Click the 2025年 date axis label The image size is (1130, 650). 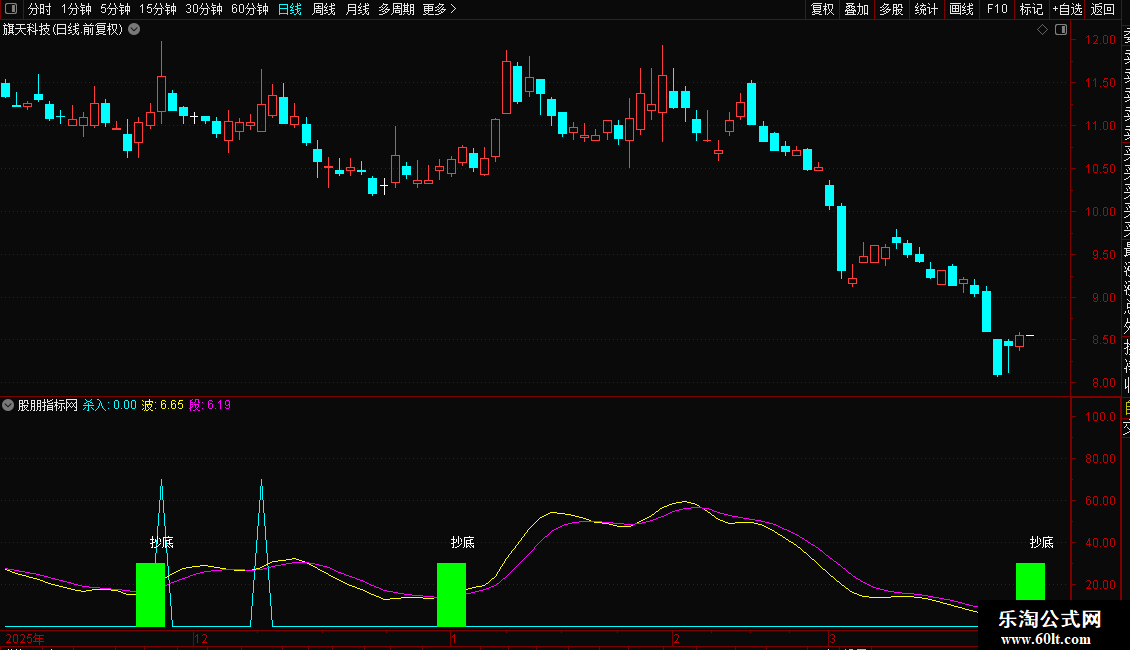point(25,638)
